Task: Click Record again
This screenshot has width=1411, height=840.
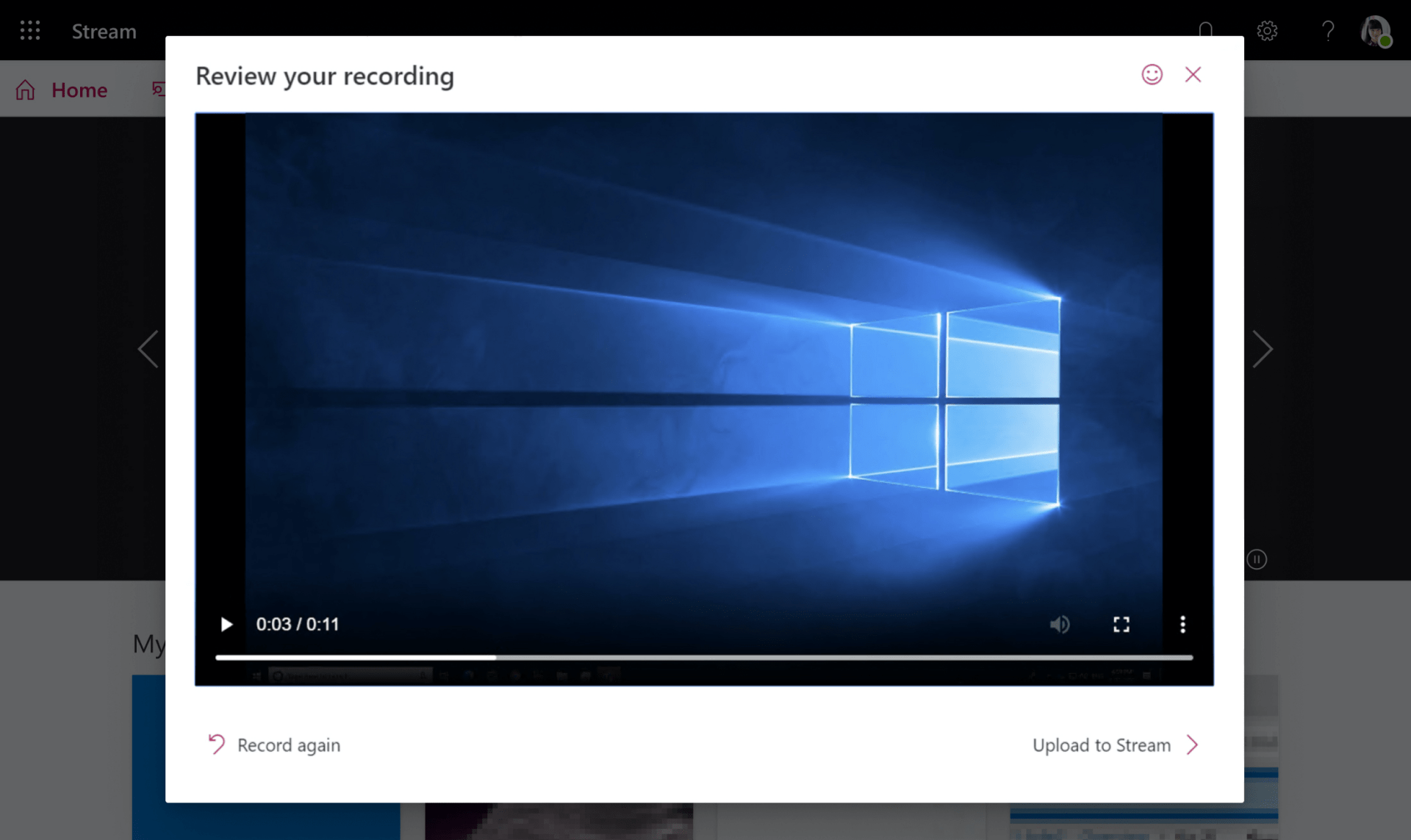Action: click(x=288, y=744)
